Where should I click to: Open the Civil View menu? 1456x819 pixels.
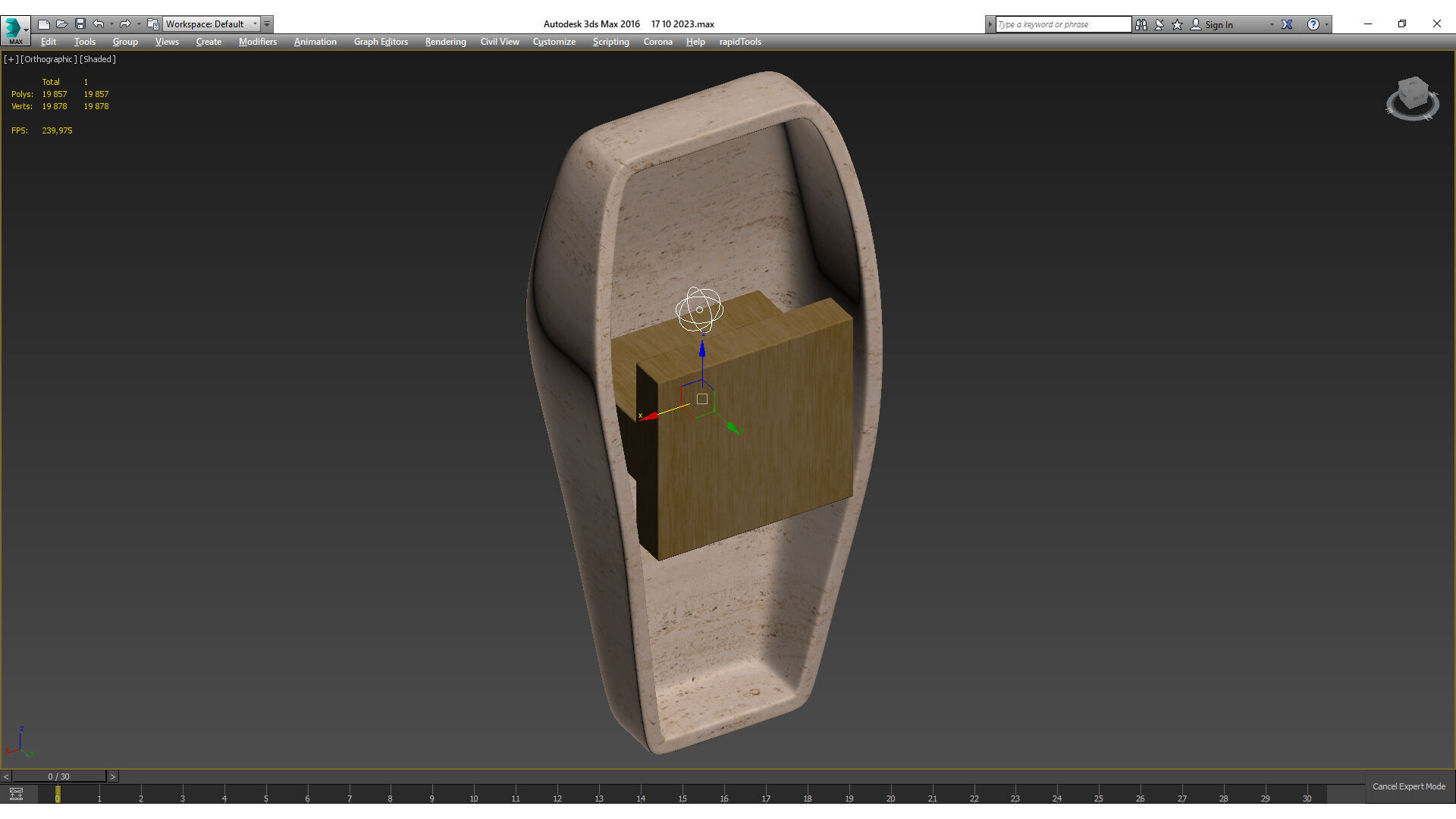tap(500, 42)
